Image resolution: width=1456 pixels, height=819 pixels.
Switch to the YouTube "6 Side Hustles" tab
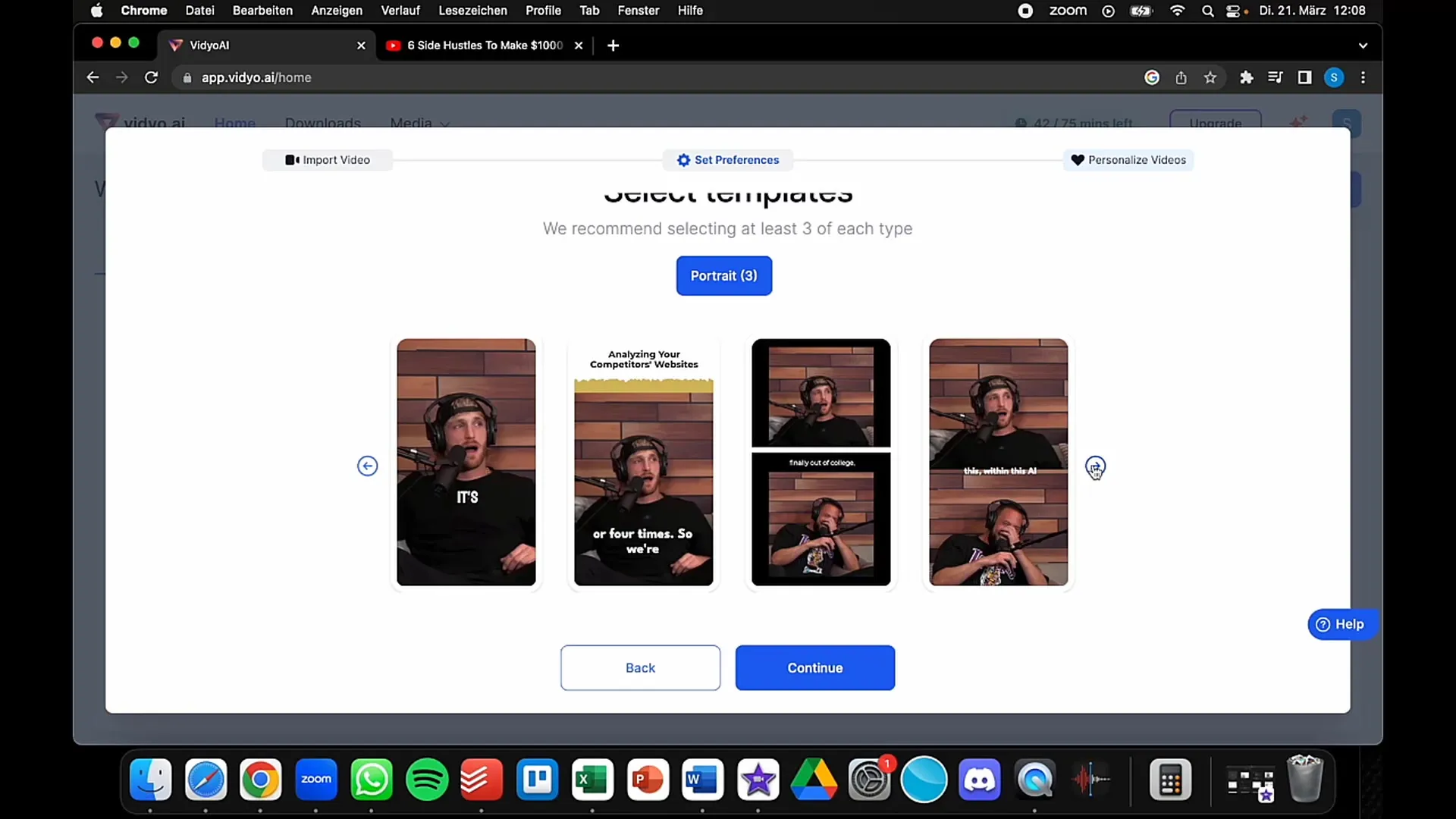pos(485,45)
